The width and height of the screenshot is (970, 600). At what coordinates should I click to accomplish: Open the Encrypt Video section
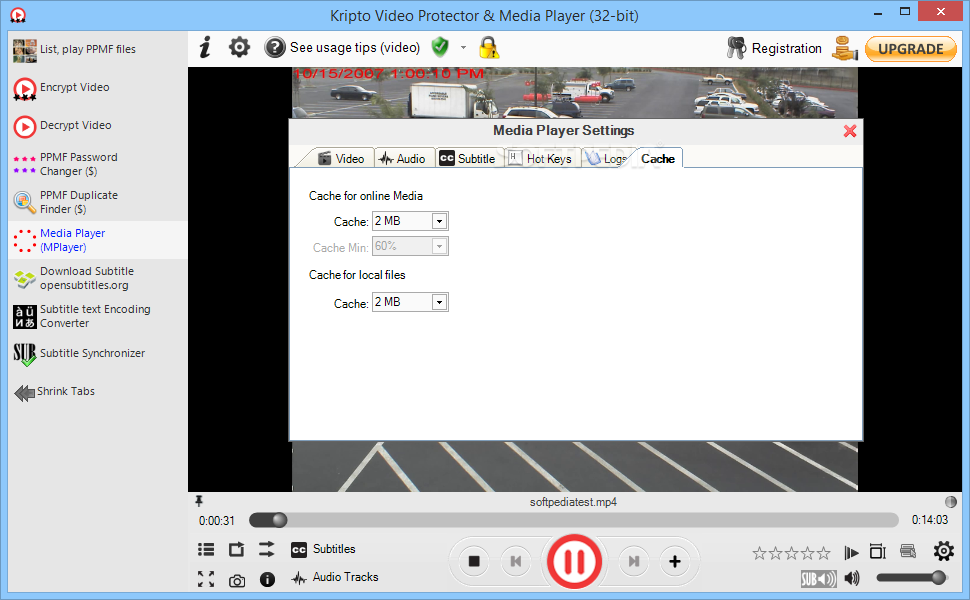click(x=98, y=88)
